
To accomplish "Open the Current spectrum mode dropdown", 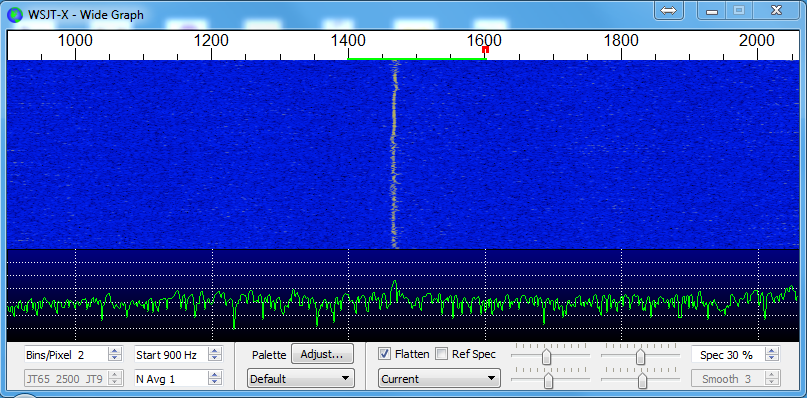I will pos(439,379).
